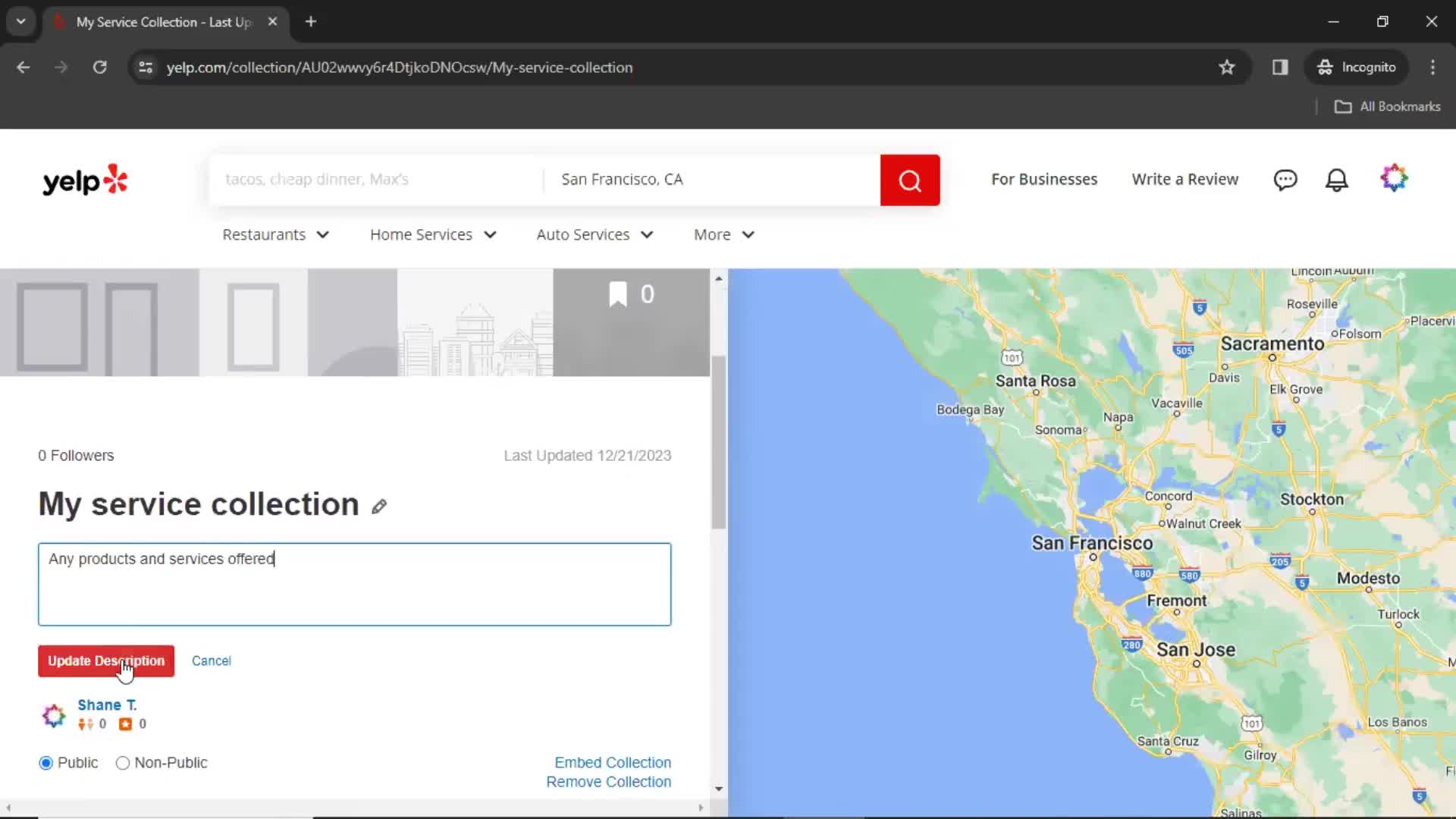Click Napa label on map
The height and width of the screenshot is (819, 1456).
[1118, 417]
